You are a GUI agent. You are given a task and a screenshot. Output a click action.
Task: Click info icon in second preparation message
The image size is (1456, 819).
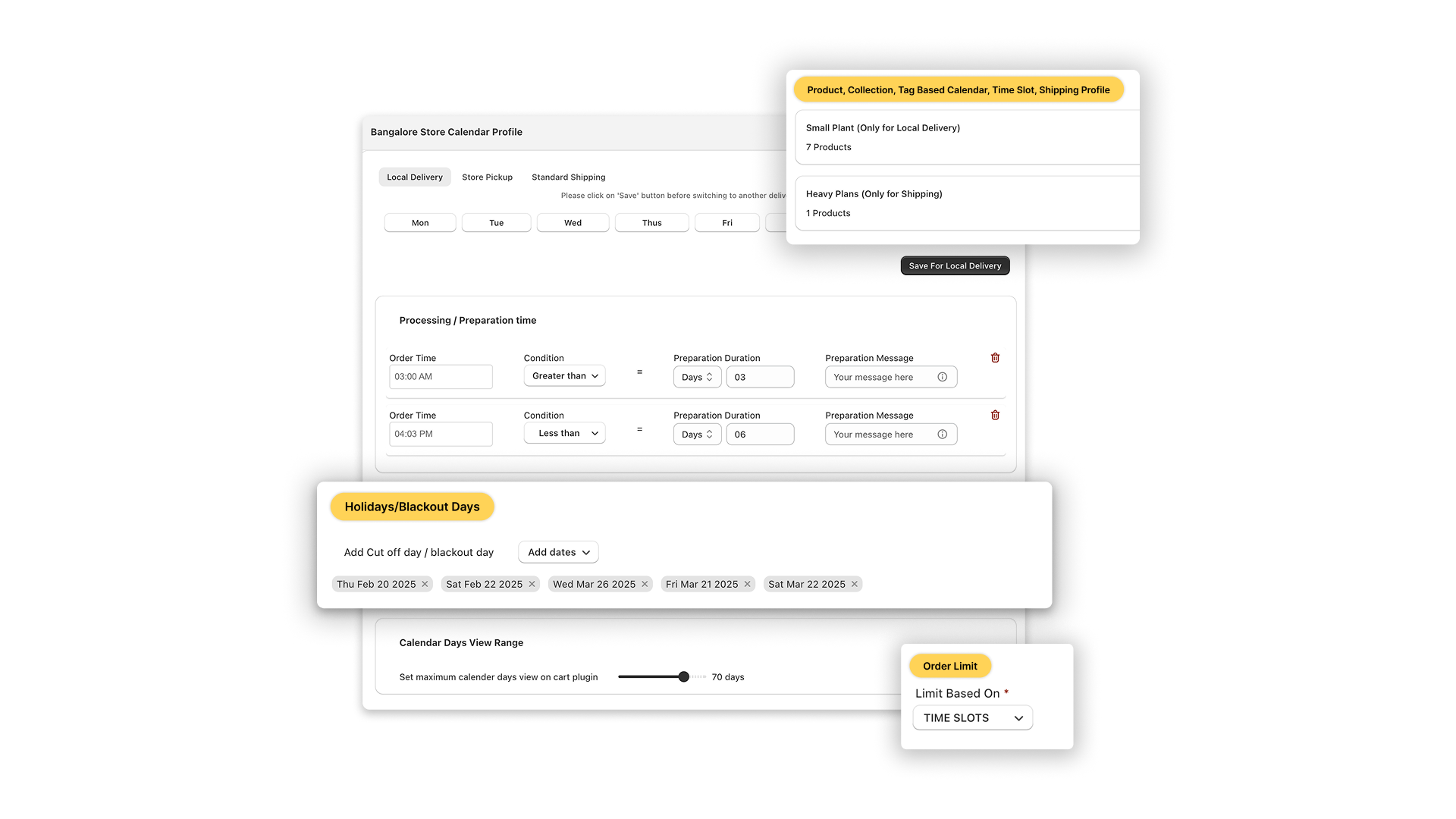tap(942, 435)
